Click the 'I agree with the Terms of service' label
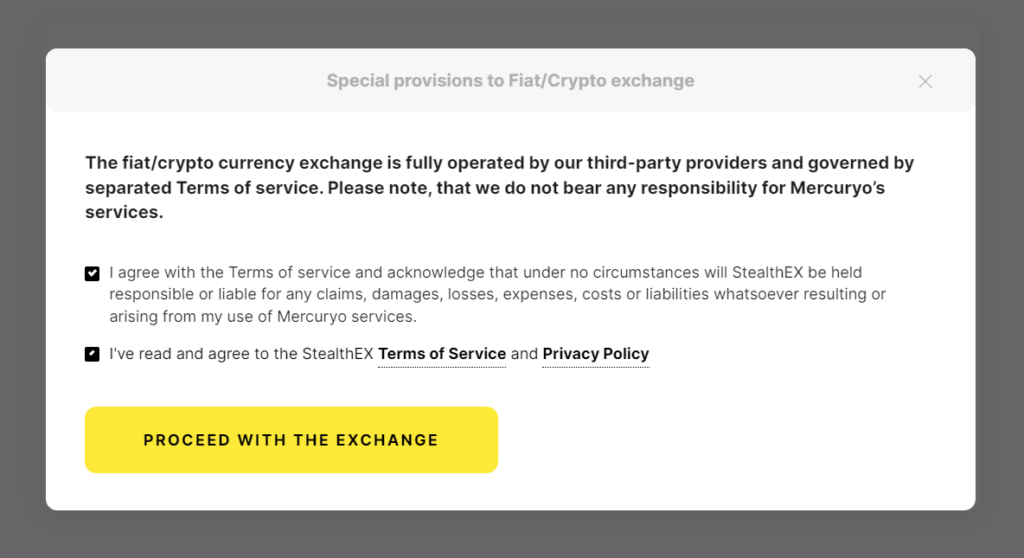 498,294
